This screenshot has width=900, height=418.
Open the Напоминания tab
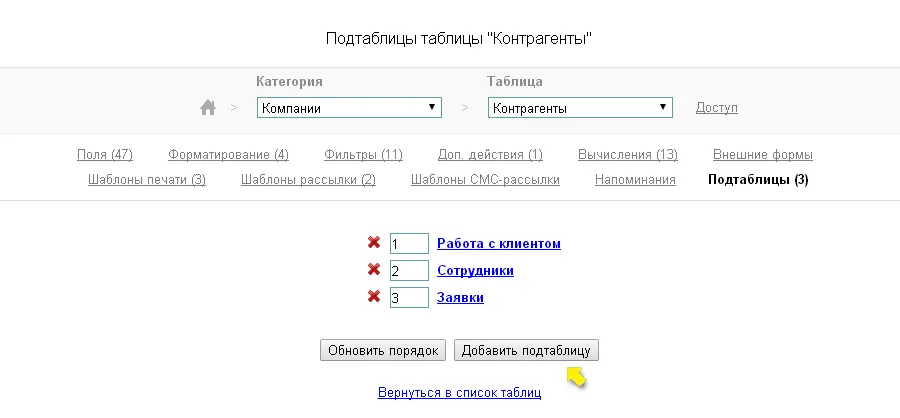pyautogui.click(x=635, y=180)
